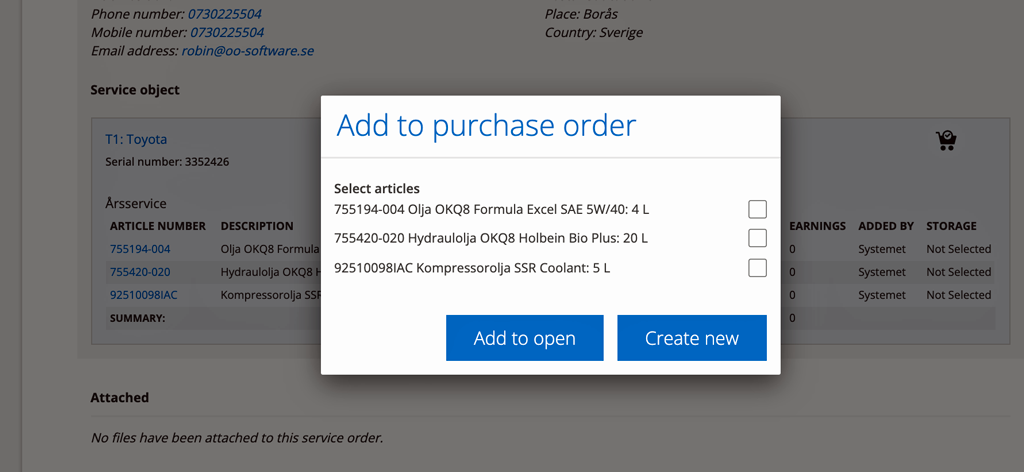
Task: Click the Add to open button
Action: 524,338
